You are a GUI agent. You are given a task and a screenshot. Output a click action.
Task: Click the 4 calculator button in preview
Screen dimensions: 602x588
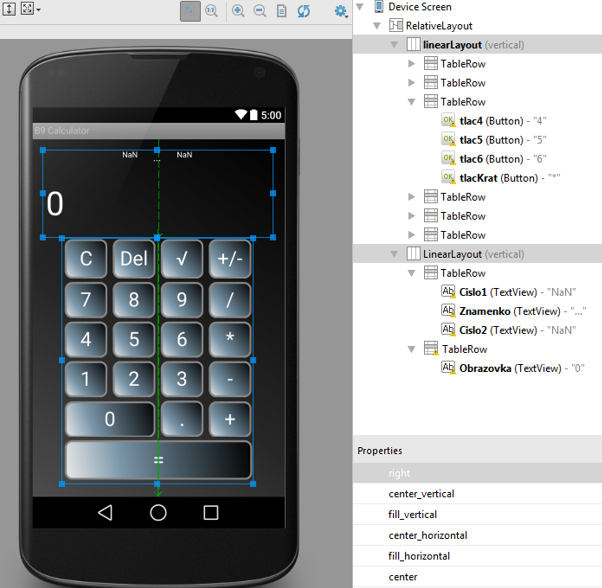86,339
